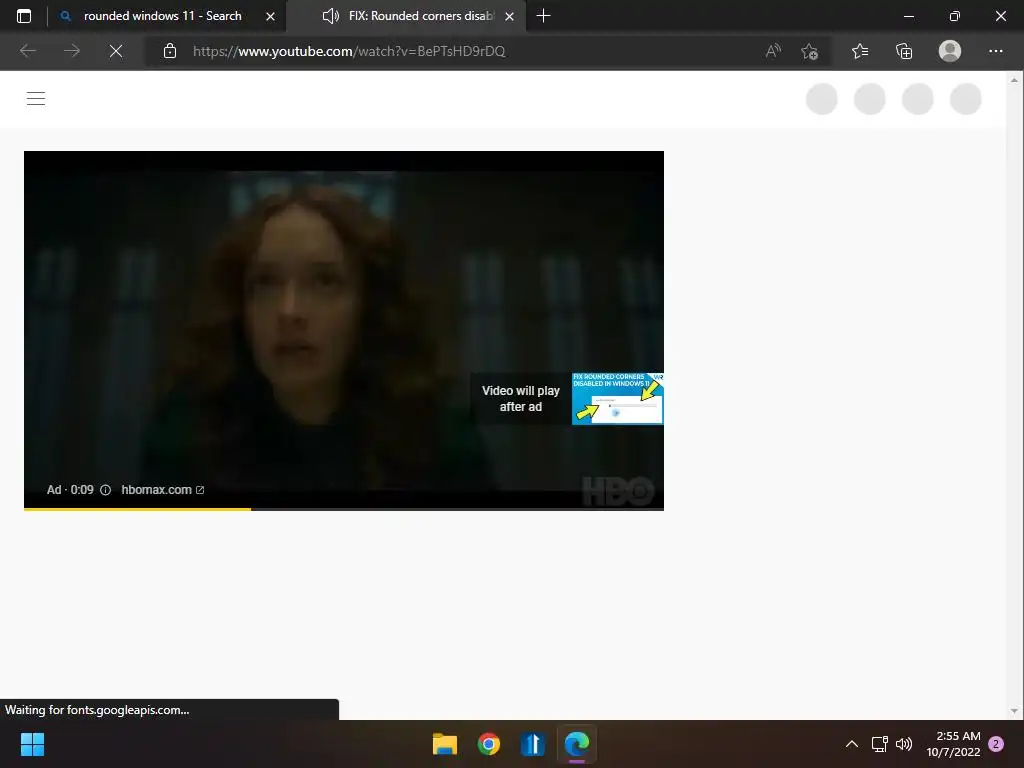Open ad info icon next to 0:09

tap(105, 490)
